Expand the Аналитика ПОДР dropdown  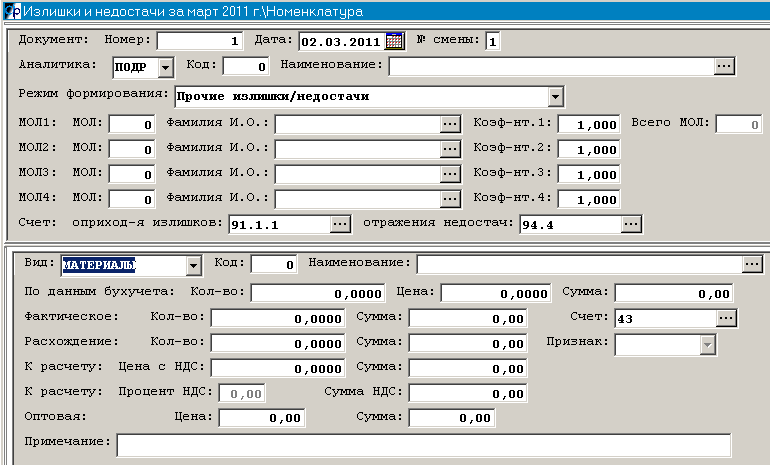pyautogui.click(x=165, y=67)
